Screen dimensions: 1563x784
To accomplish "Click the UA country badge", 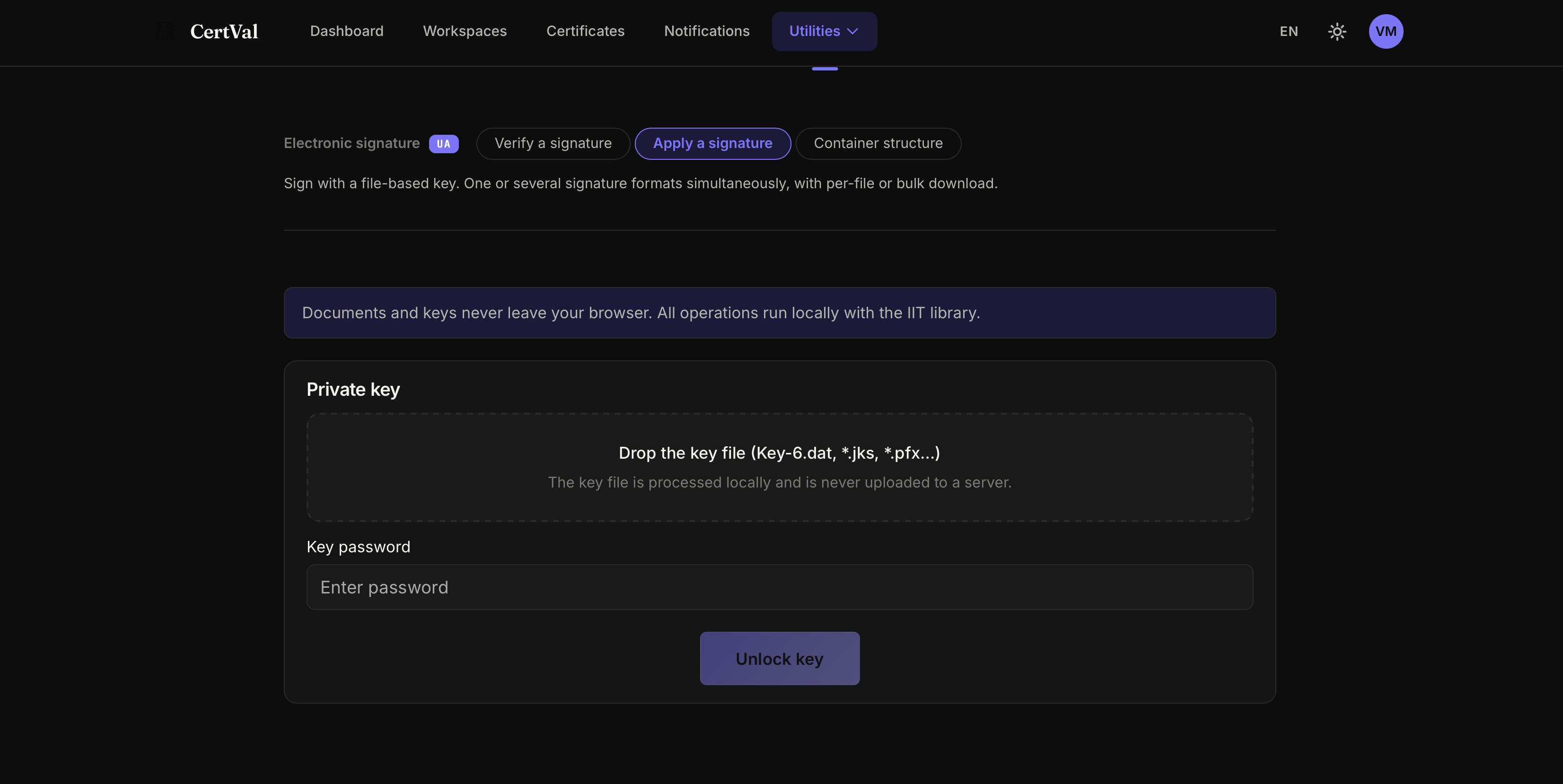I will [x=444, y=144].
